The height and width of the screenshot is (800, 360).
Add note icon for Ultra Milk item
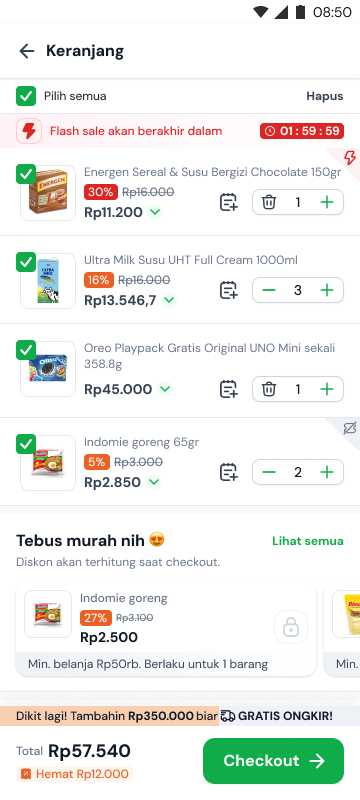(228, 290)
